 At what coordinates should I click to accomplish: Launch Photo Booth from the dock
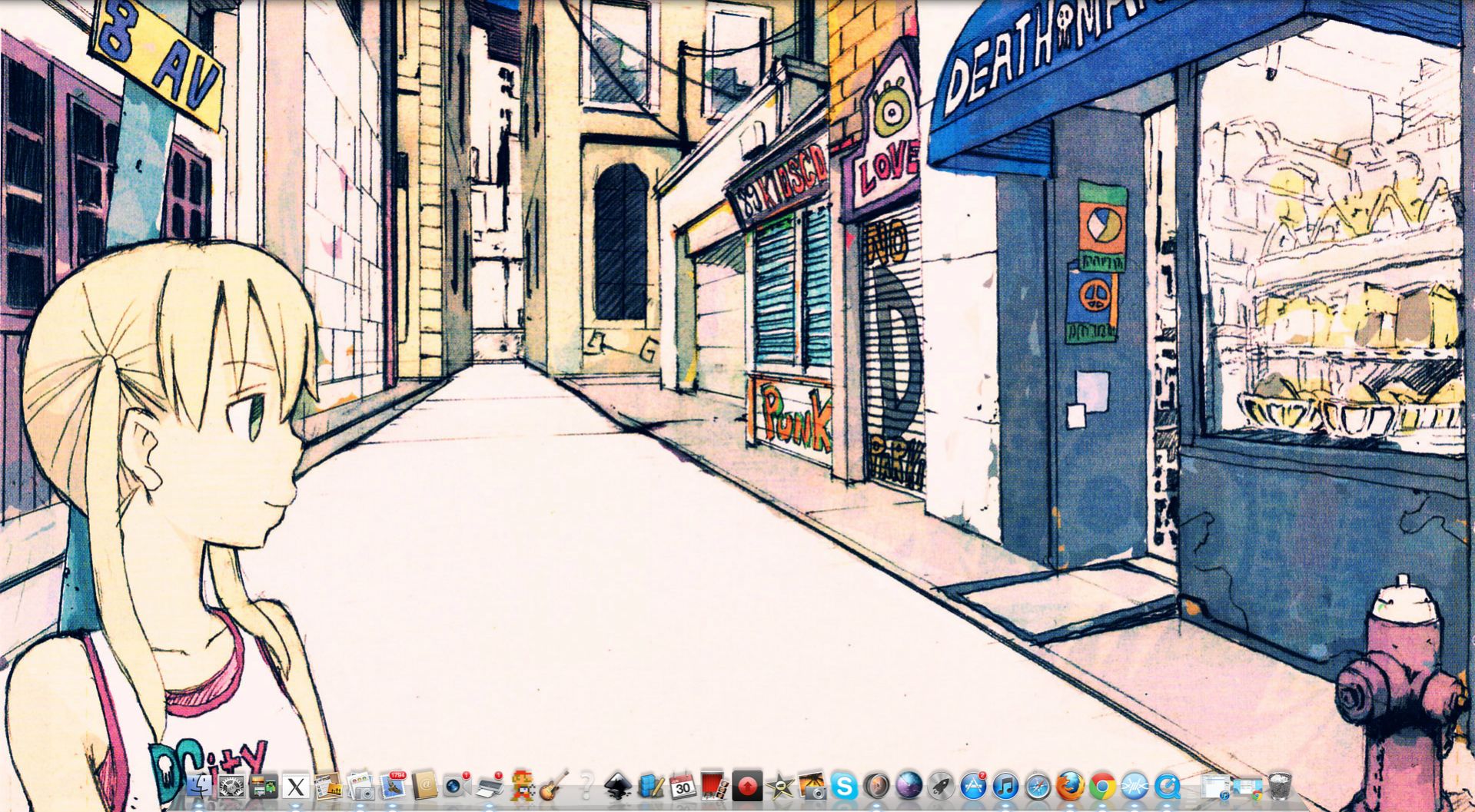pos(715,786)
